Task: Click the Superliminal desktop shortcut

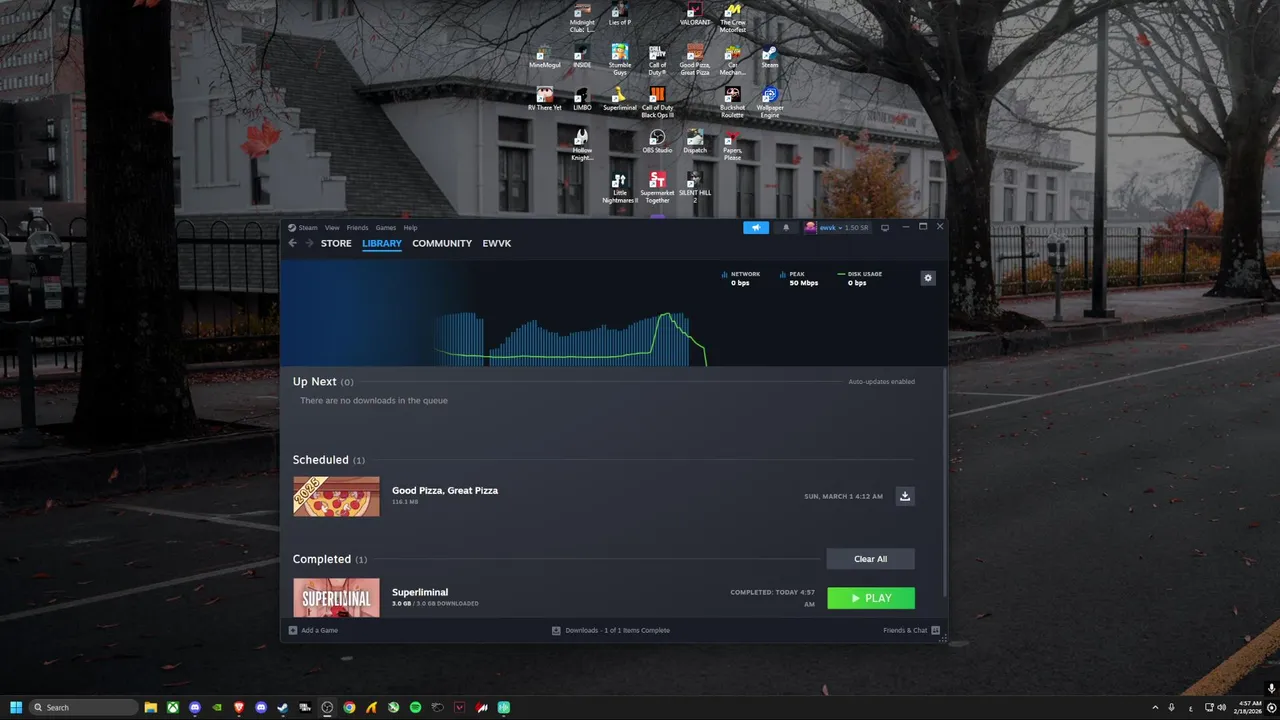Action: point(620,98)
